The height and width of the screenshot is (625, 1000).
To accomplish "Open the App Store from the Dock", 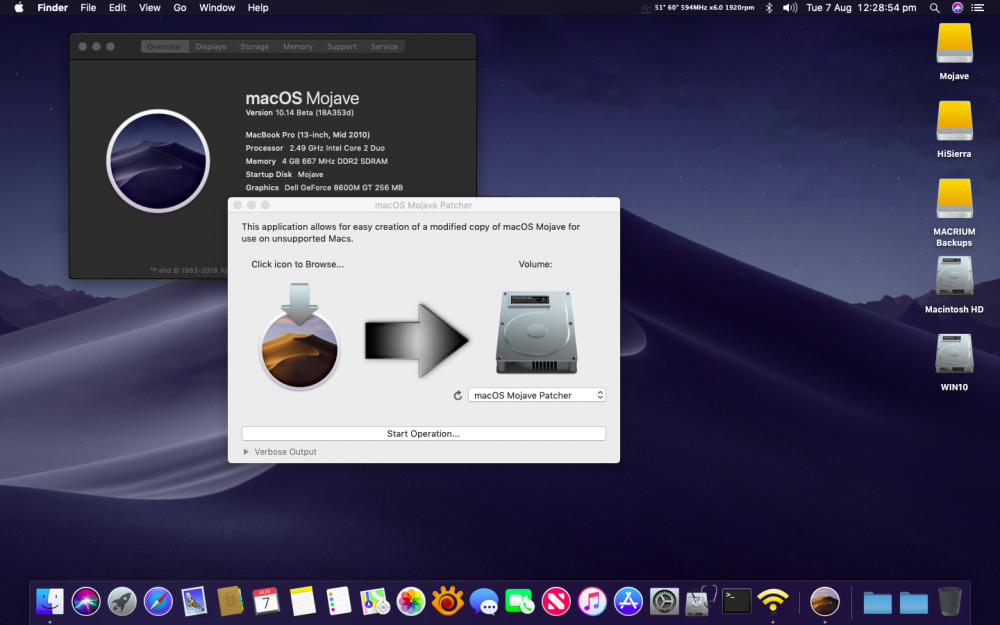I will point(628,601).
